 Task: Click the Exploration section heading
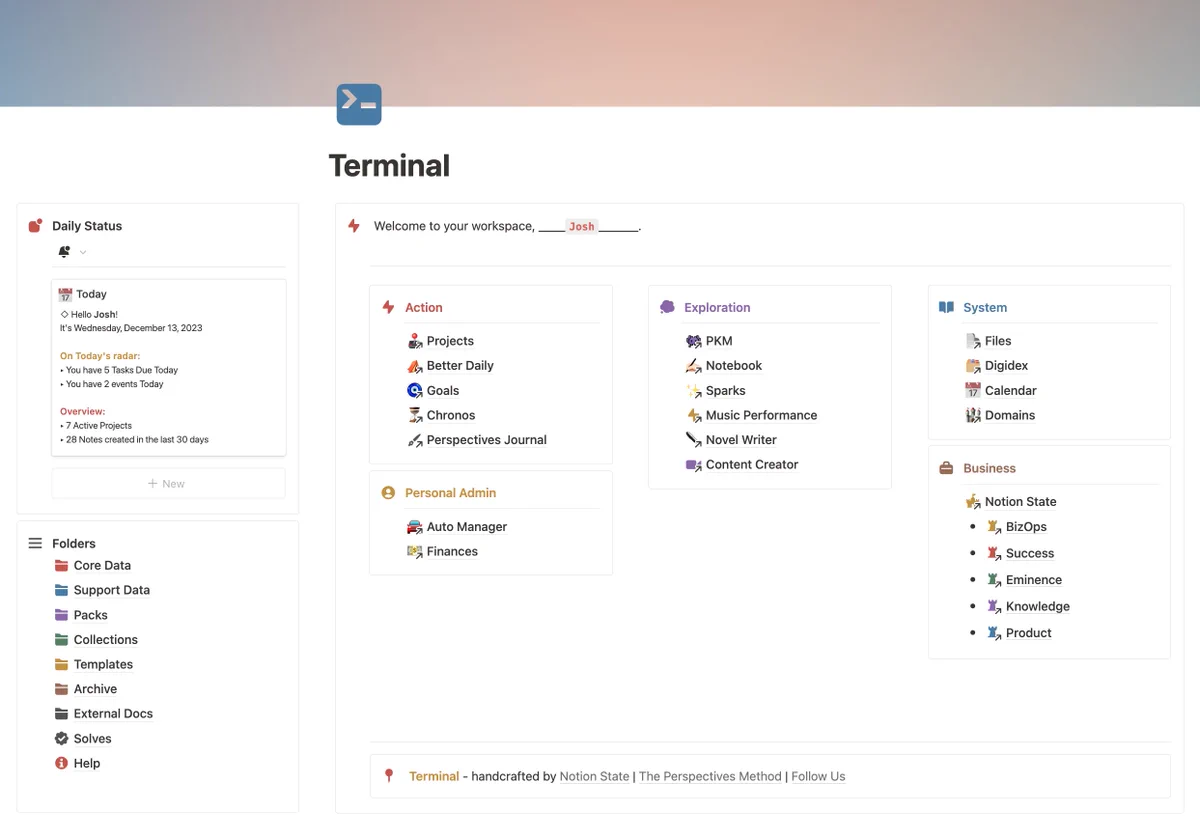[717, 308]
